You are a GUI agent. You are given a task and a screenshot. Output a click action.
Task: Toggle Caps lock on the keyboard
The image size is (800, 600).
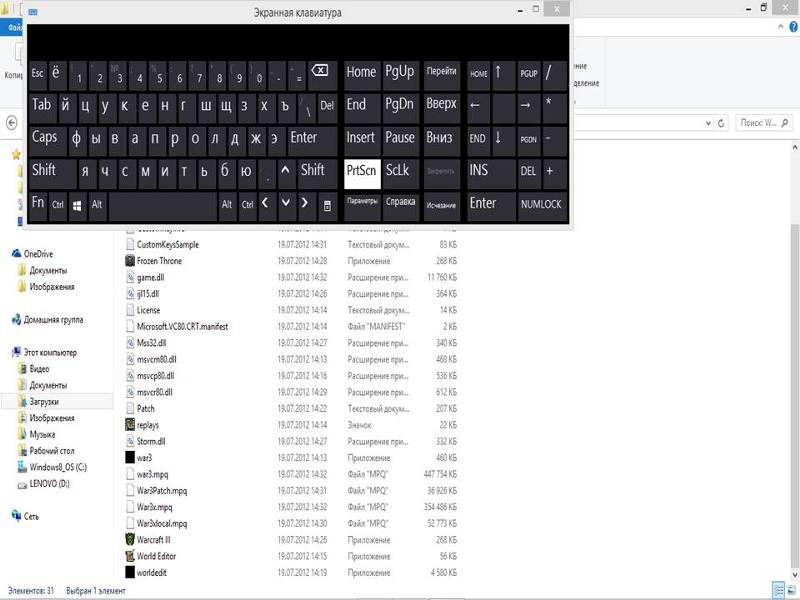pos(45,138)
